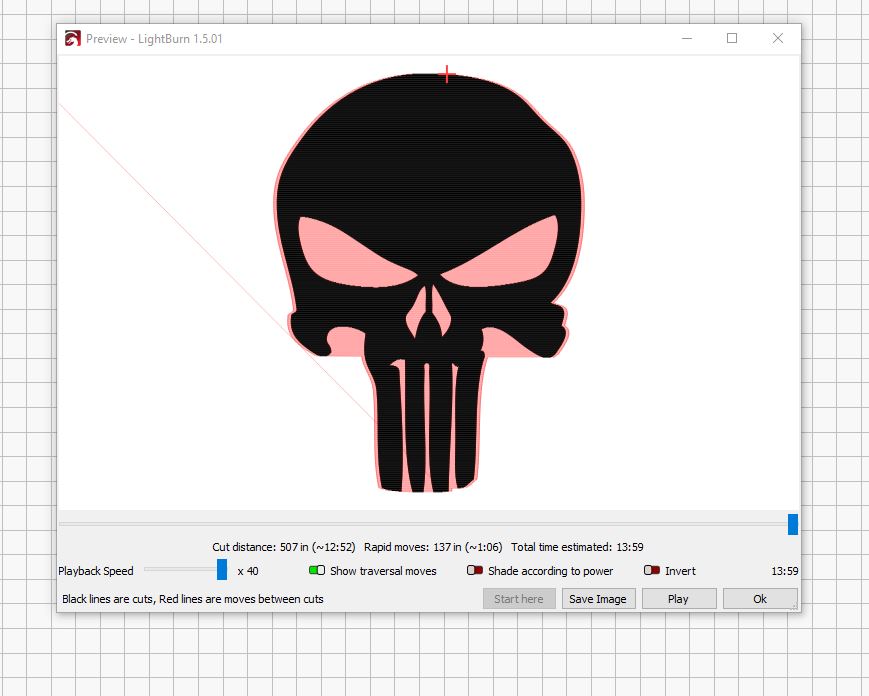Click the Playback Speed label
This screenshot has width=869, height=696.
(x=96, y=571)
